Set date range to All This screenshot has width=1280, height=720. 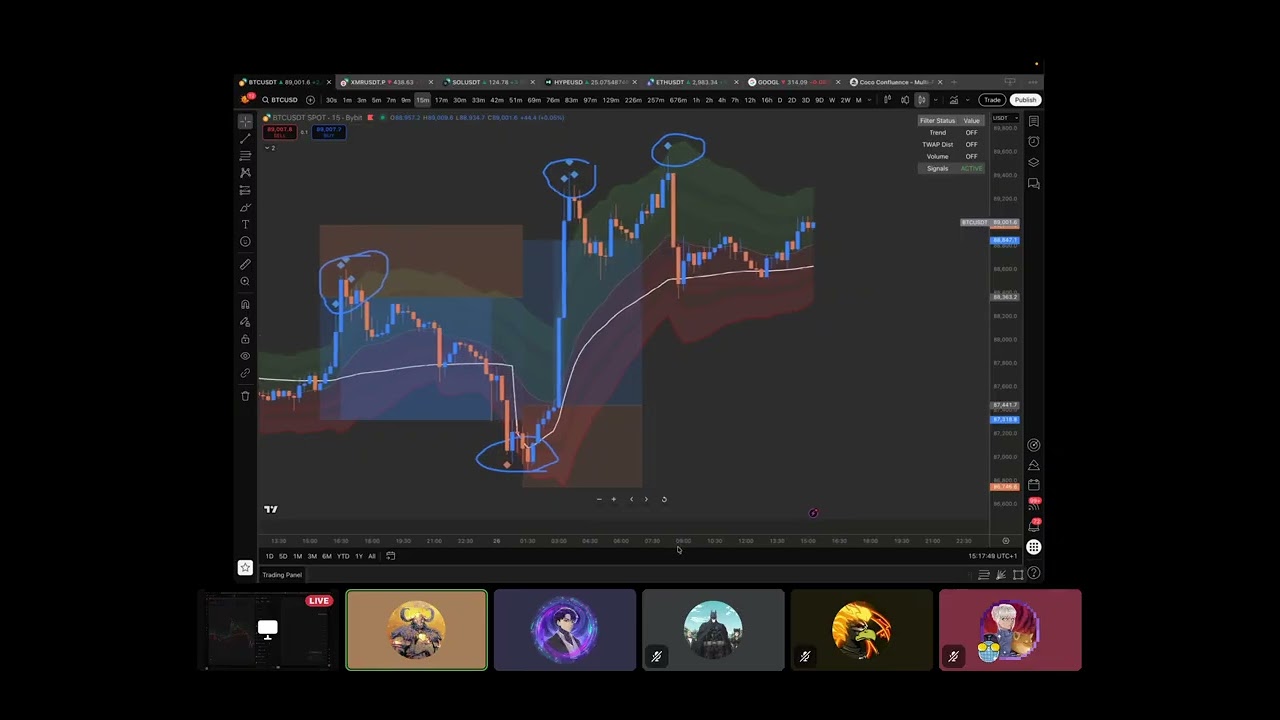(x=372, y=556)
